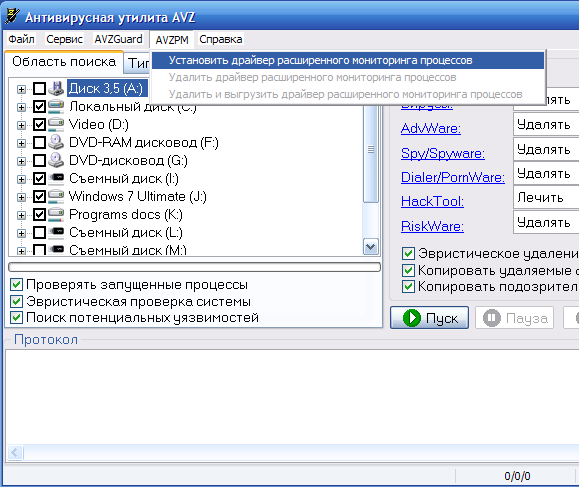Check the DVD-RAM дисковод (F:) checkbox

pyautogui.click(x=40, y=143)
